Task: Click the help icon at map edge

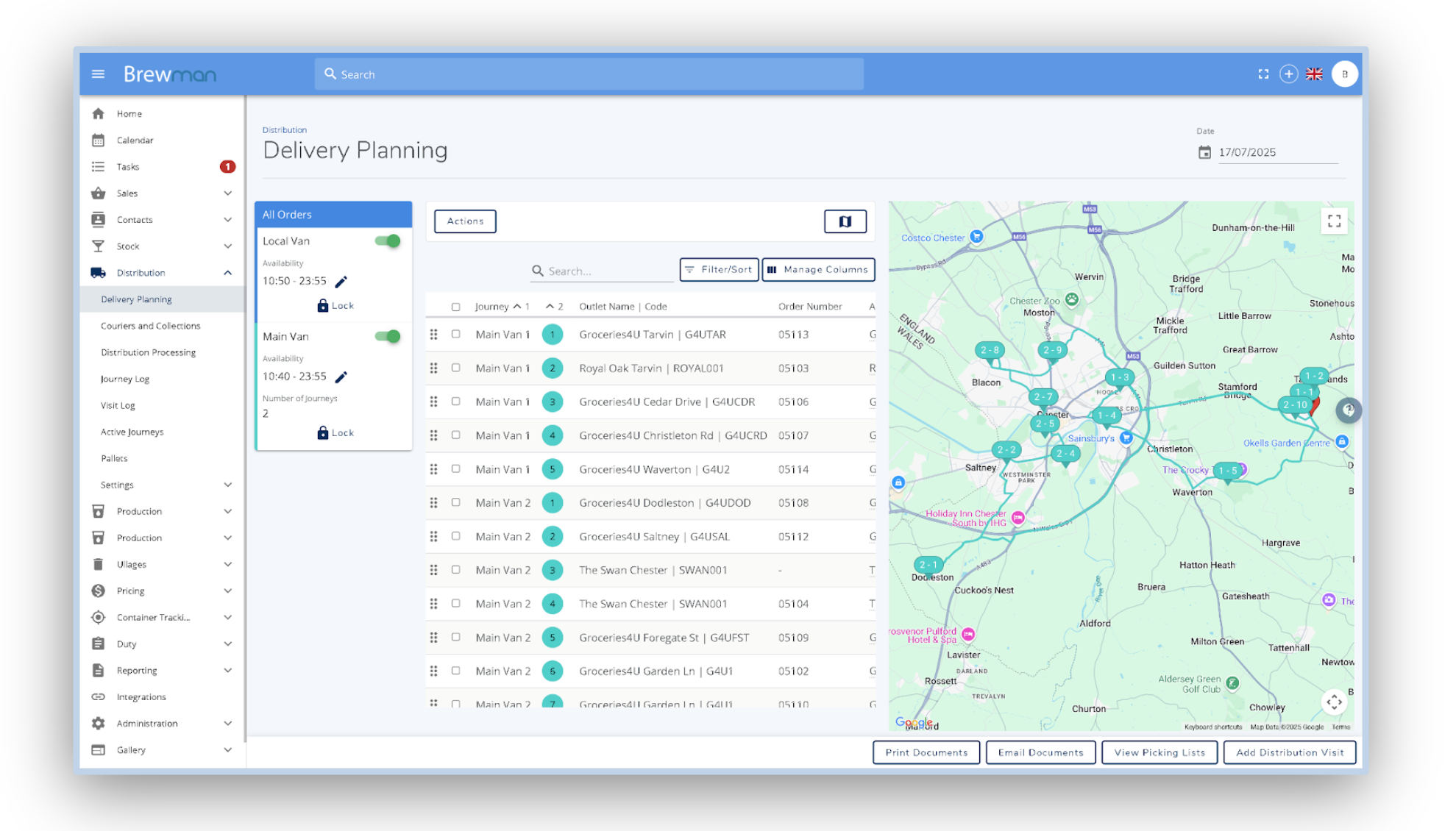Action: pos(1348,410)
